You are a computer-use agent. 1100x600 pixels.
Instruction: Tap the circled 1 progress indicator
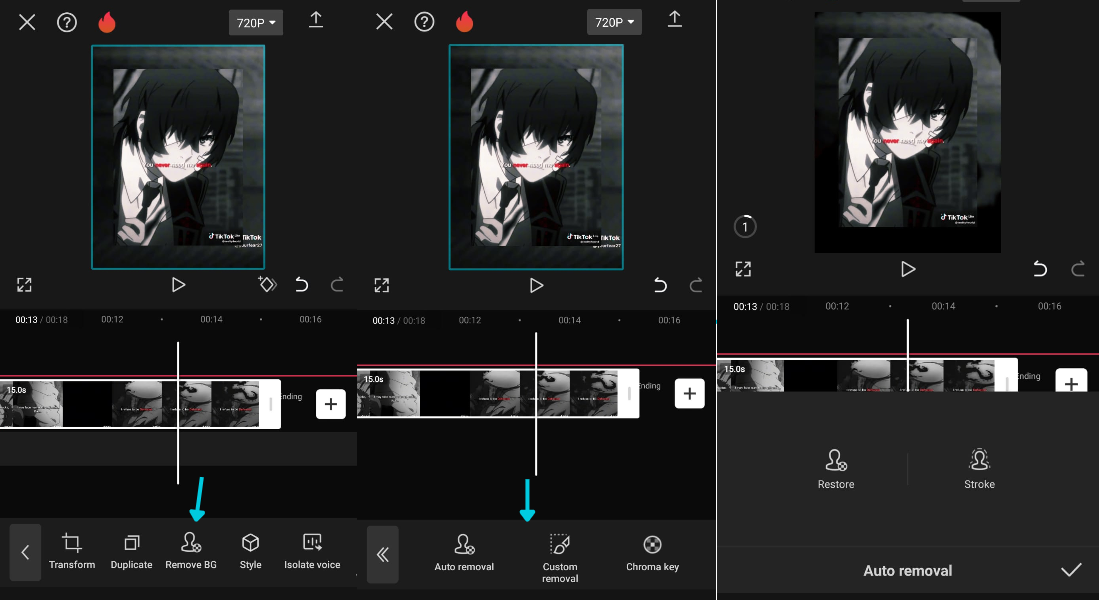[745, 227]
